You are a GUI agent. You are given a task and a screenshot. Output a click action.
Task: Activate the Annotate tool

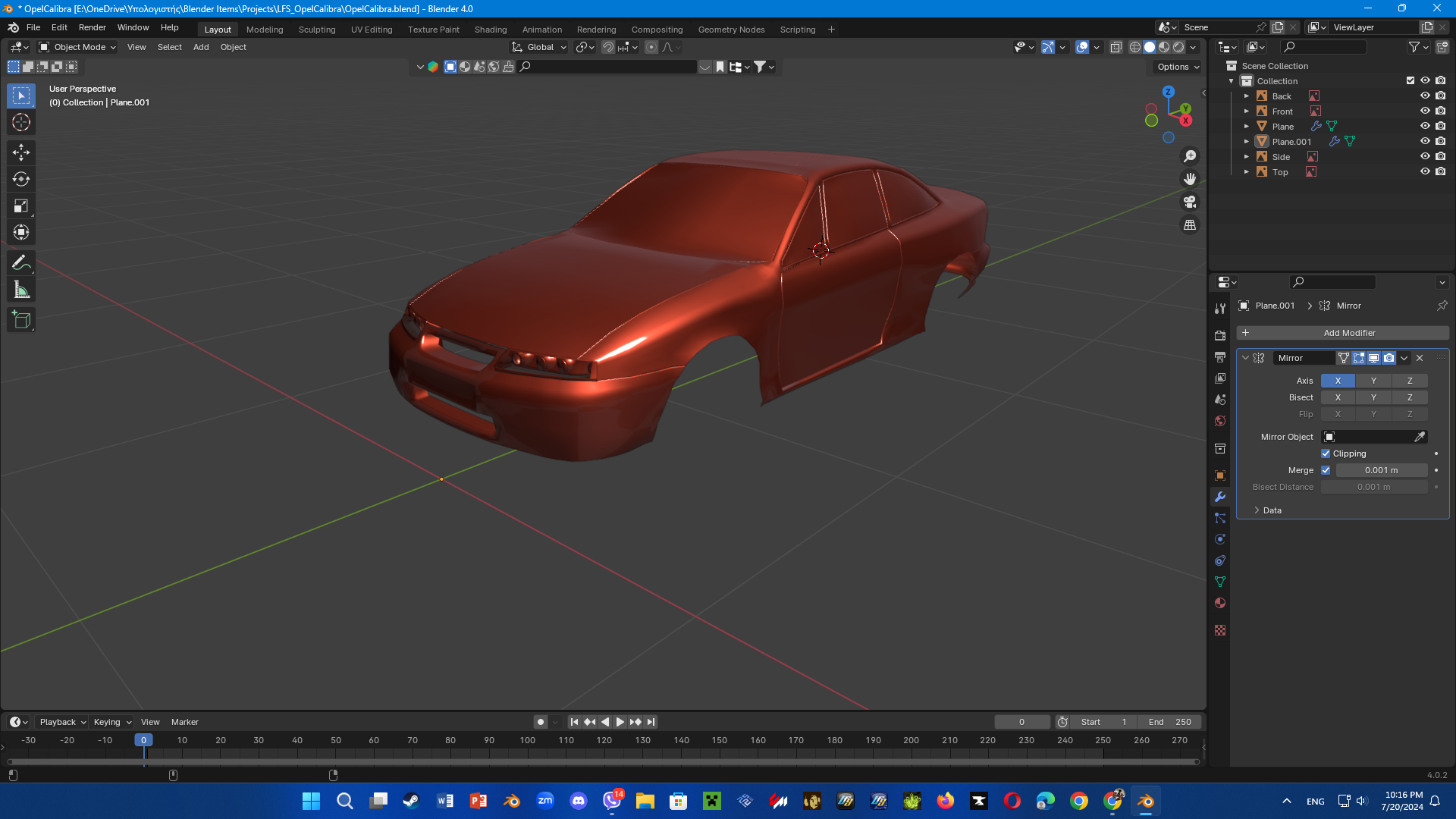(x=21, y=262)
